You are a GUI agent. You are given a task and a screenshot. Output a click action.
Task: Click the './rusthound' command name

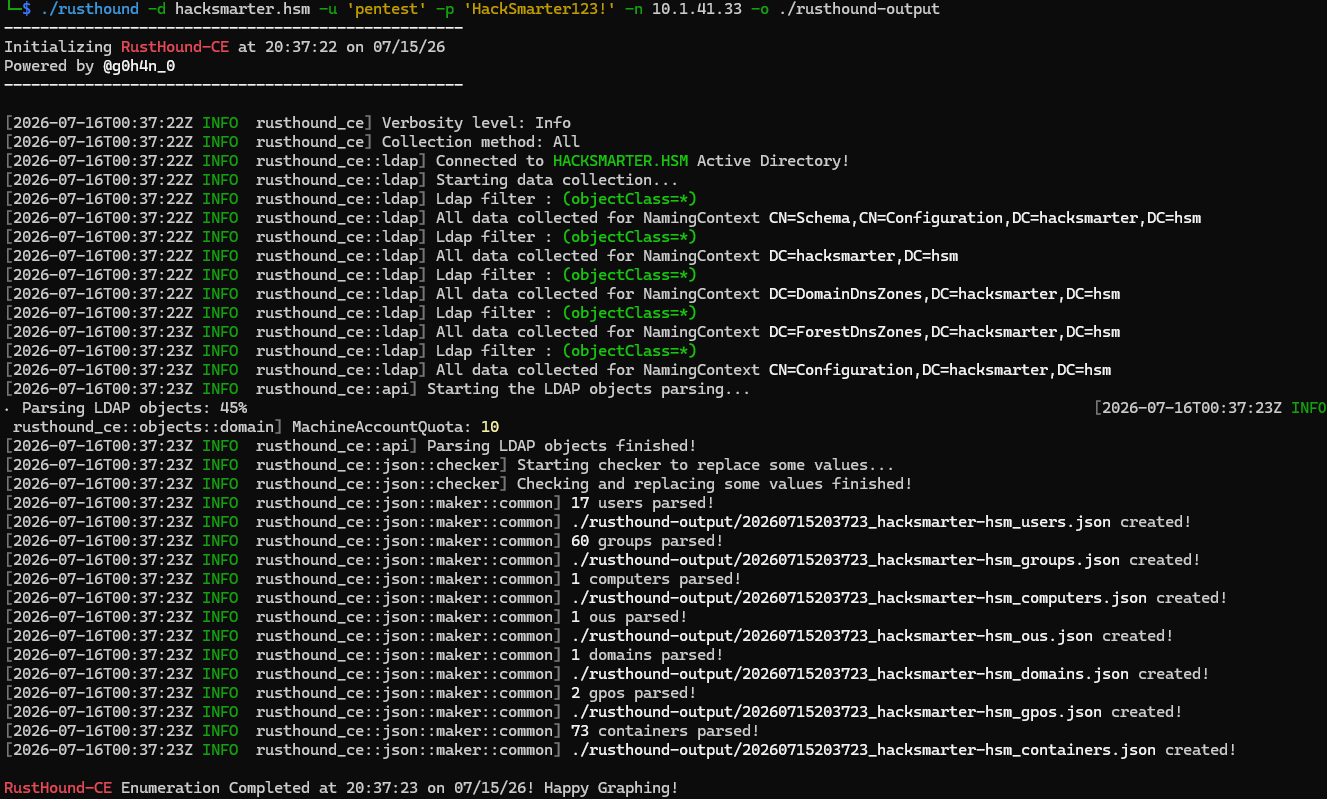click(x=89, y=9)
